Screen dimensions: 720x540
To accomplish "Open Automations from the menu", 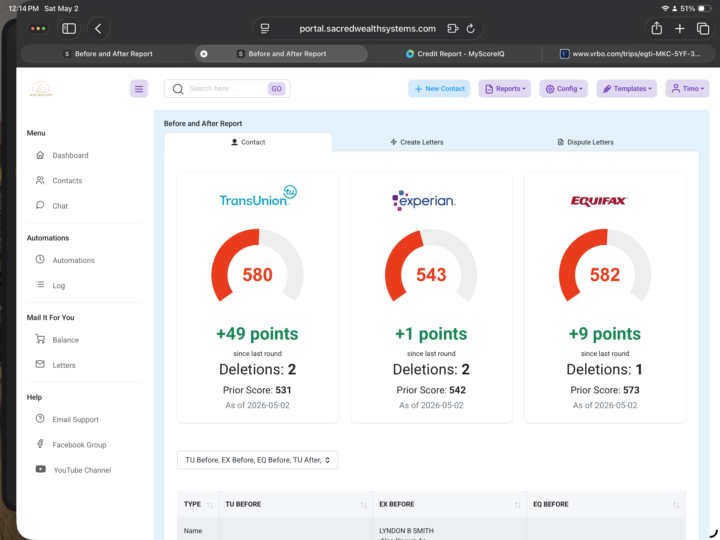I will 73,260.
